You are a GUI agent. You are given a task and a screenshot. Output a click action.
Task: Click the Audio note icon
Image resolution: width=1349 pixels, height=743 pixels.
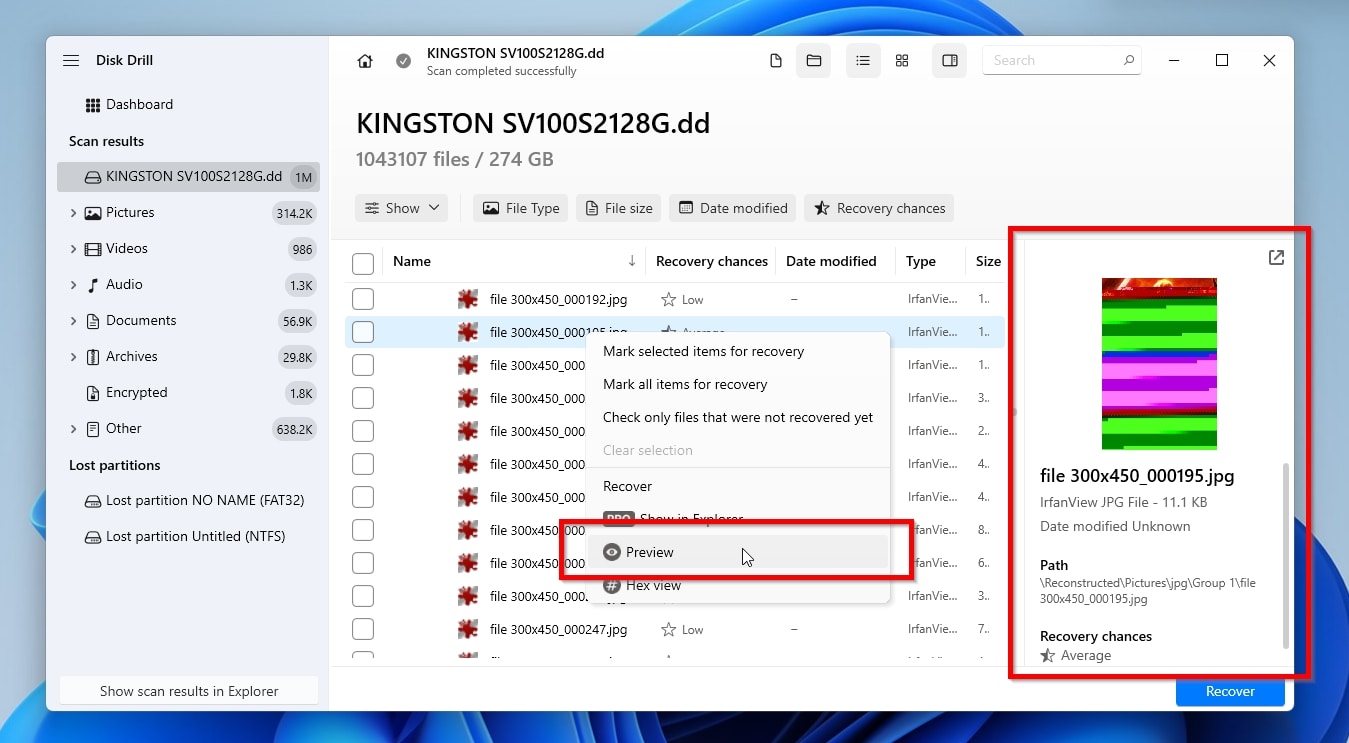pos(93,285)
